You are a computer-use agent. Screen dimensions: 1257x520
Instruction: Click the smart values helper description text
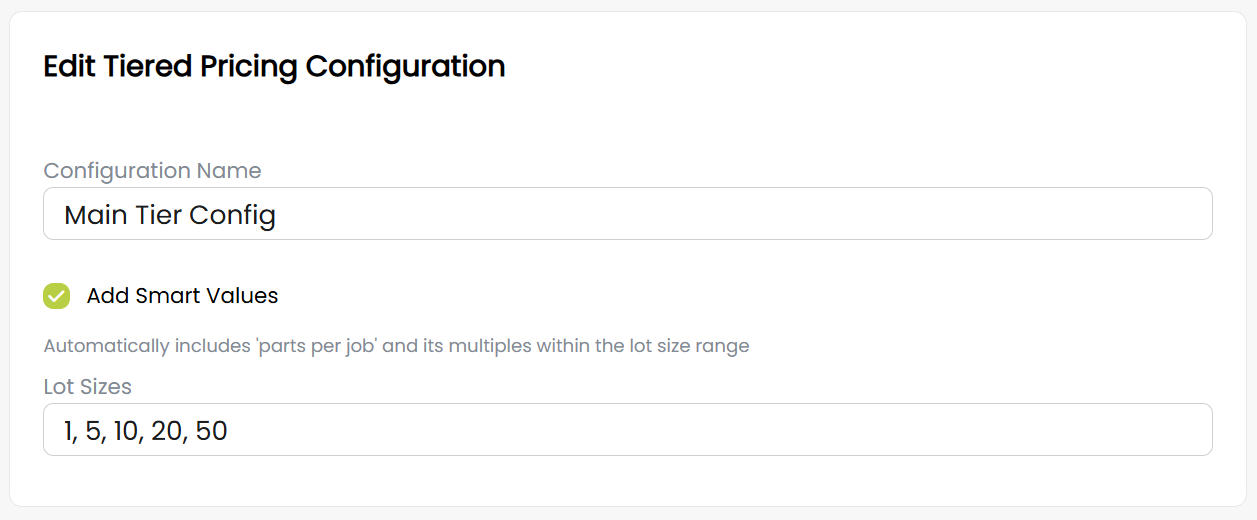click(396, 346)
